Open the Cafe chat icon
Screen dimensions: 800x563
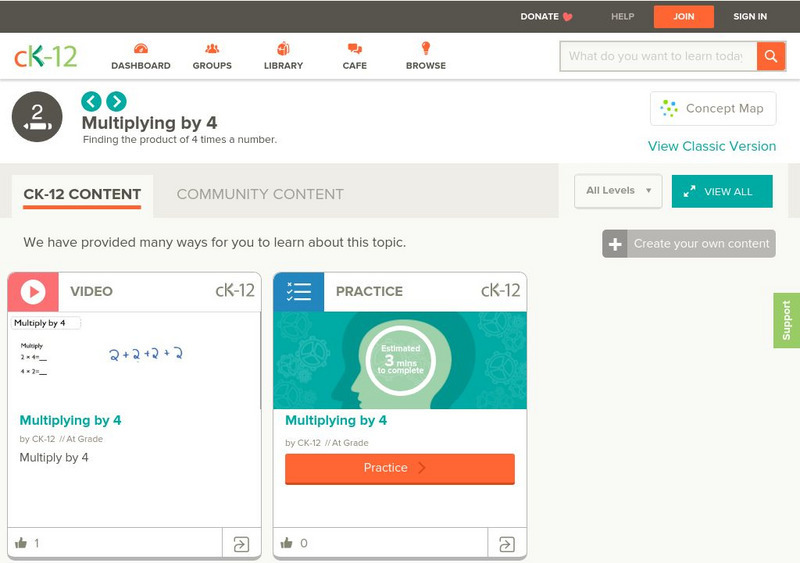(x=354, y=49)
